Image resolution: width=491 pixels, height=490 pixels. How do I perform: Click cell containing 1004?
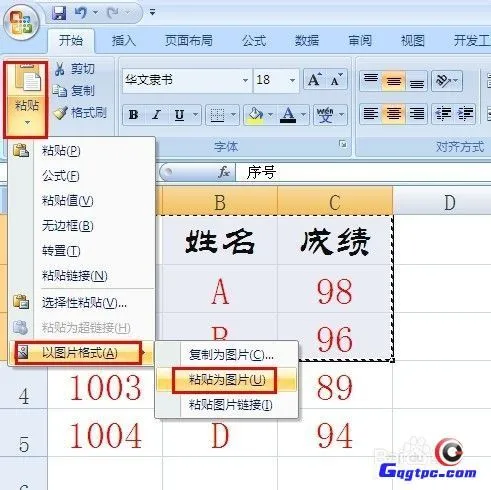(x=105, y=433)
